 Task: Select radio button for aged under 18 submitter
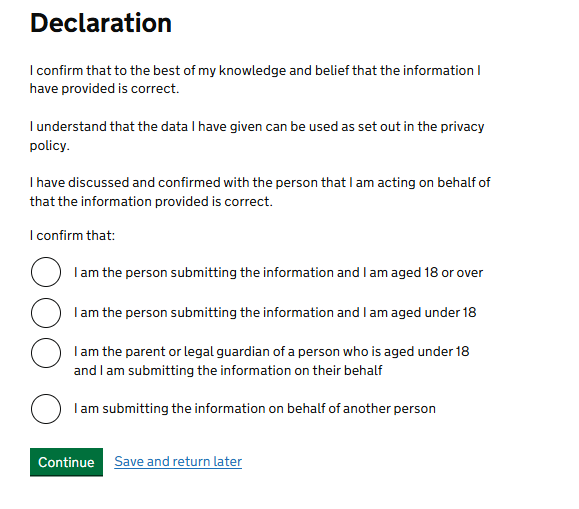click(x=46, y=313)
